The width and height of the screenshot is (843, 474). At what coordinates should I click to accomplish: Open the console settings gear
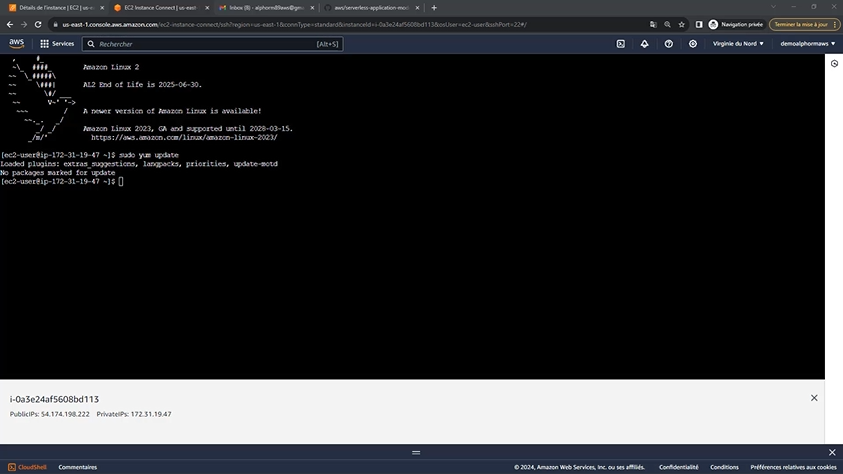[x=693, y=44]
